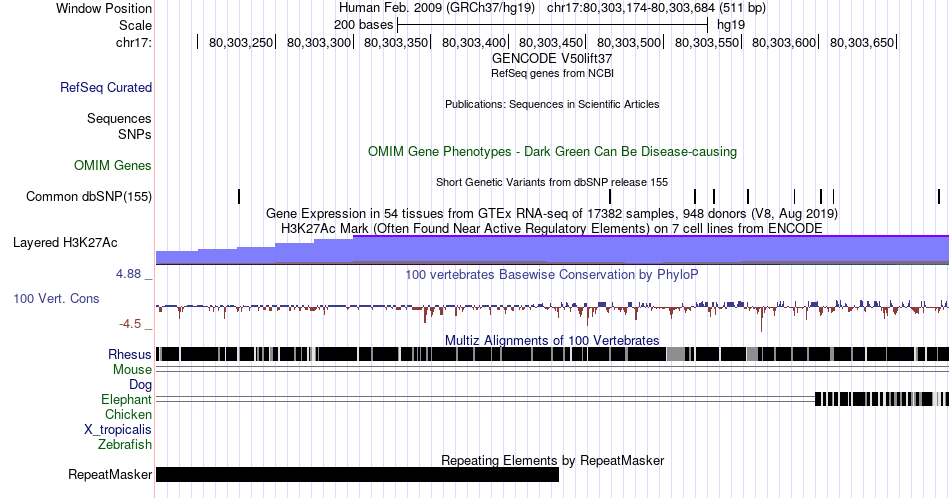Click the GENCODE V50lift37 track title
The width and height of the screenshot is (950, 498).
[x=552, y=59]
